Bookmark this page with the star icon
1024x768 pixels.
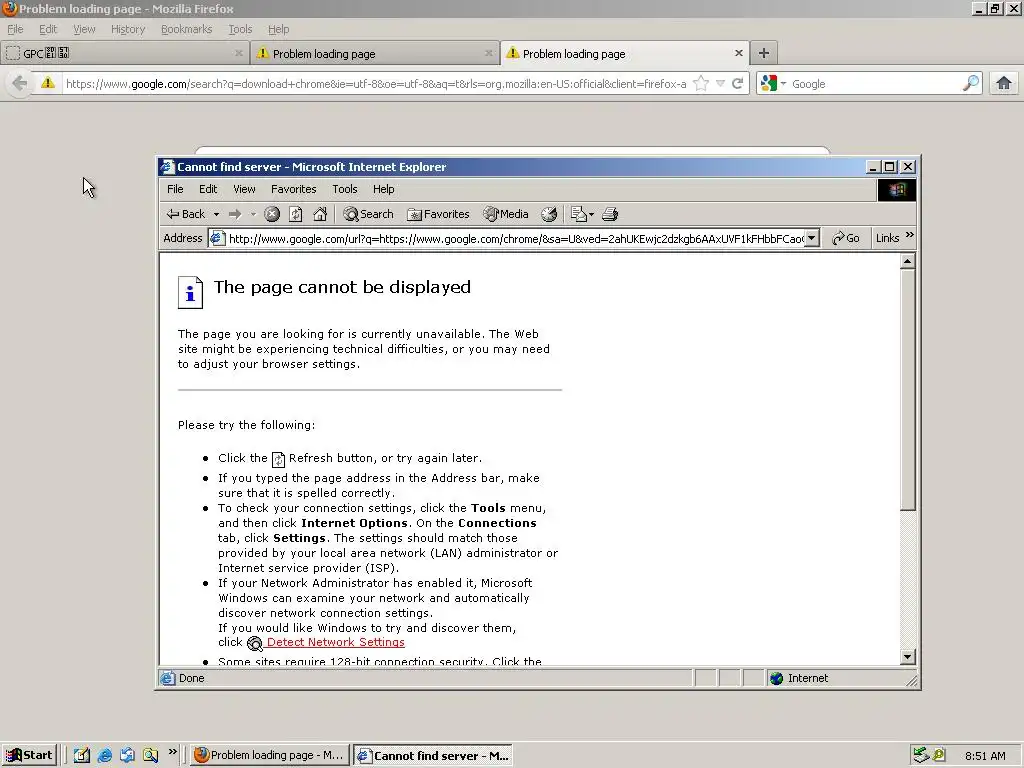click(x=701, y=83)
